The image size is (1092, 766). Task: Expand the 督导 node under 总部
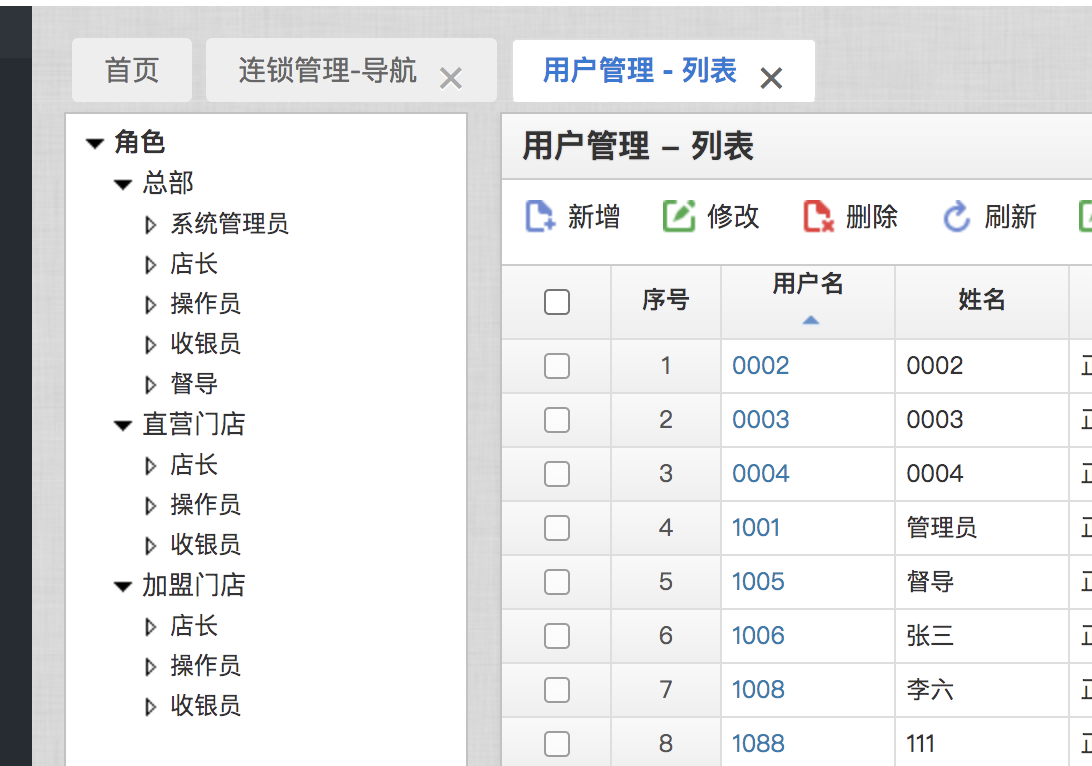(x=151, y=384)
